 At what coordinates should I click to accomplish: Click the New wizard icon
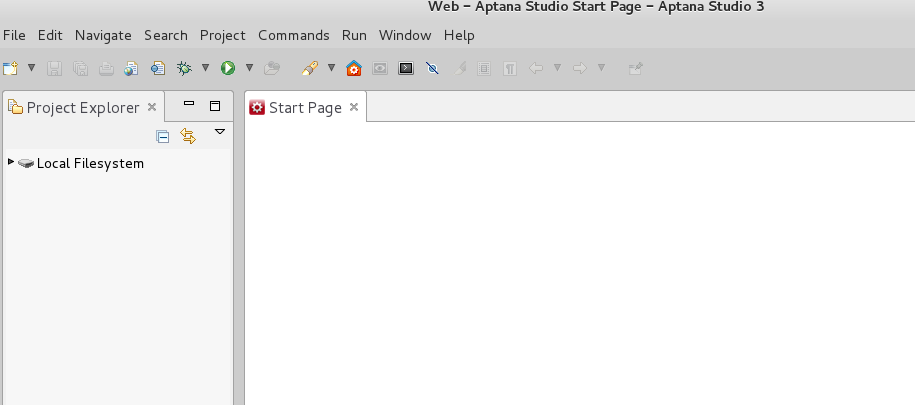(10, 68)
